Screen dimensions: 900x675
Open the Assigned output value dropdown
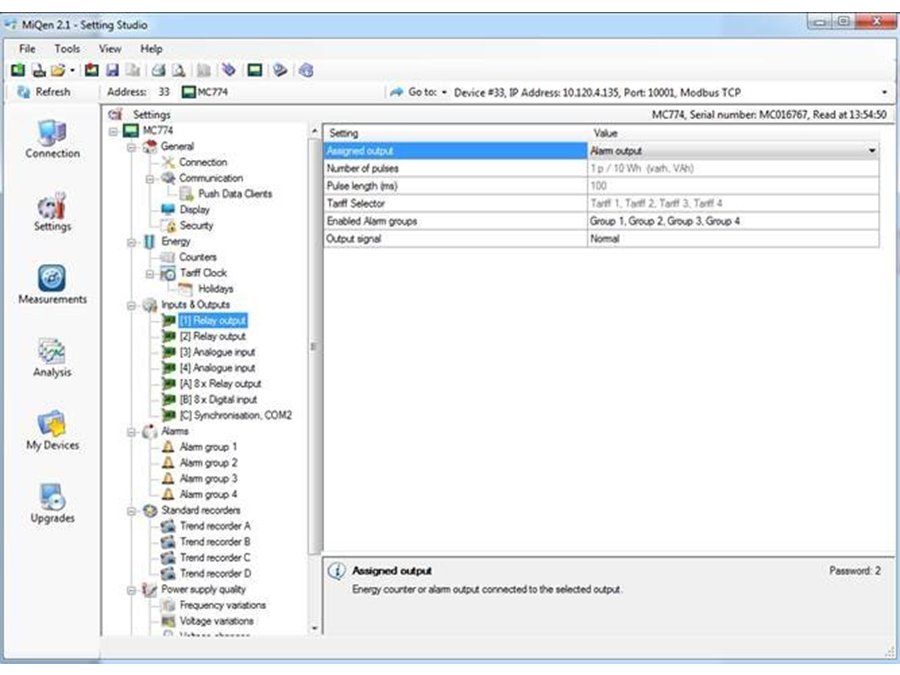click(x=872, y=151)
